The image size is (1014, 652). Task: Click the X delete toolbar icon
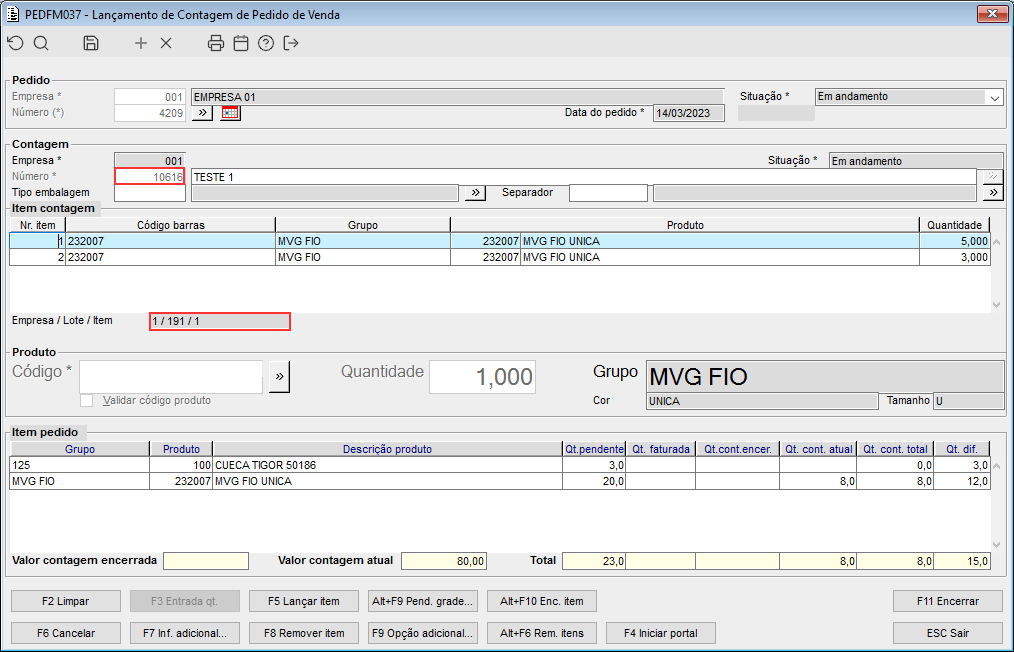pyautogui.click(x=166, y=43)
